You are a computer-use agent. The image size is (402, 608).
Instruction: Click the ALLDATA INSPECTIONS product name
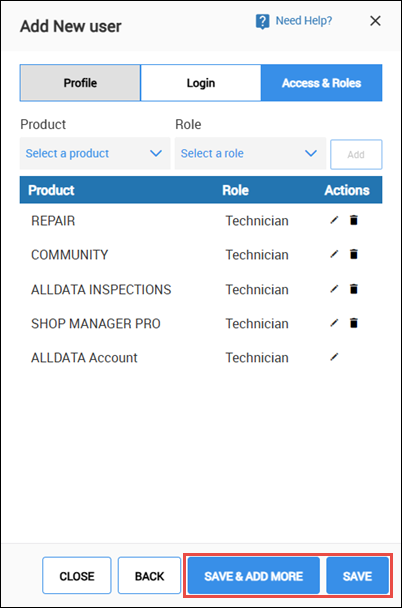[101, 289]
